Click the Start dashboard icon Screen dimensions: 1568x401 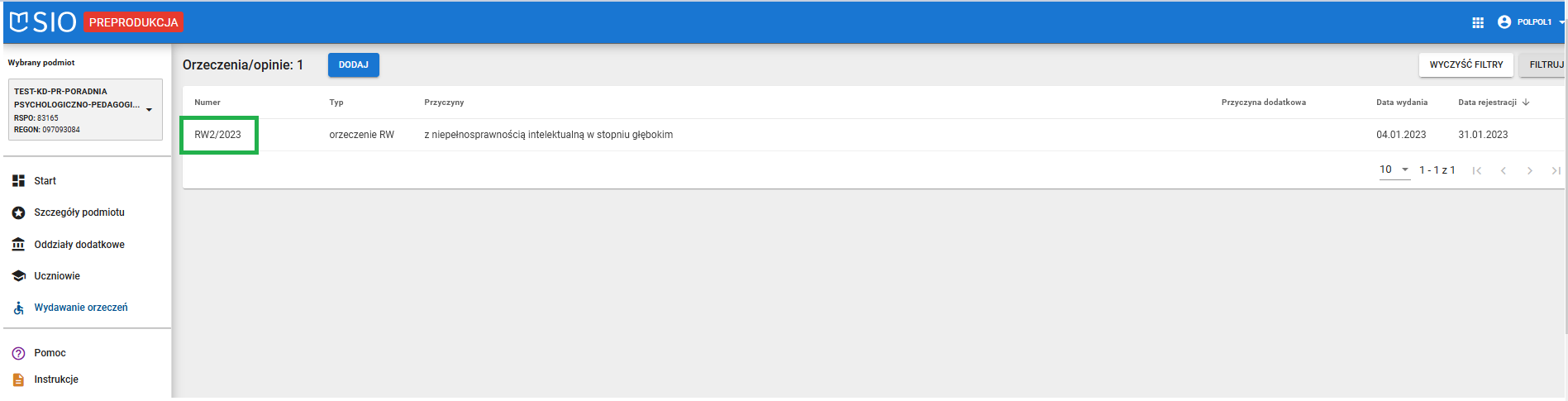[x=18, y=181]
